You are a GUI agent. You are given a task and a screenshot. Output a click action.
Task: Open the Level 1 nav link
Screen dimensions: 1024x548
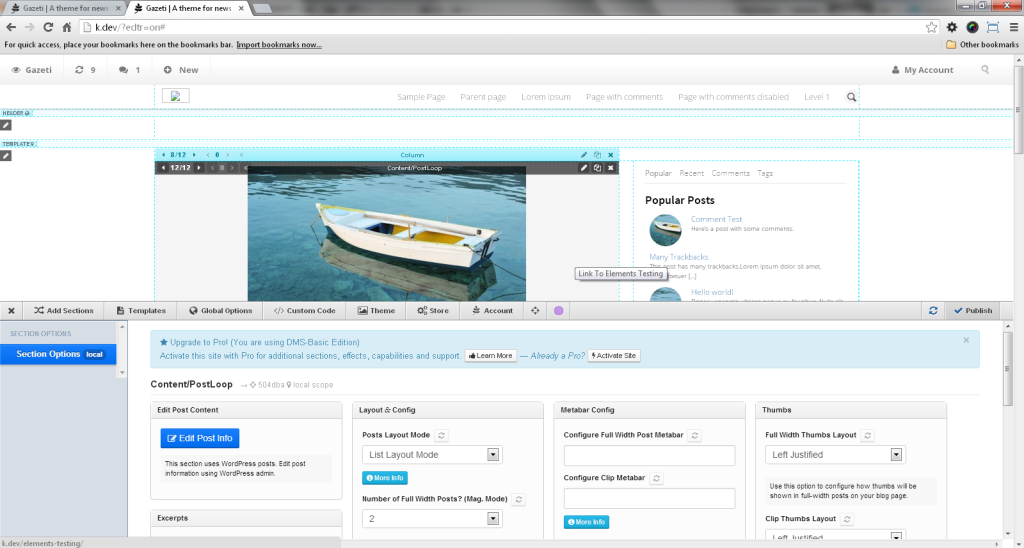pyautogui.click(x=817, y=97)
